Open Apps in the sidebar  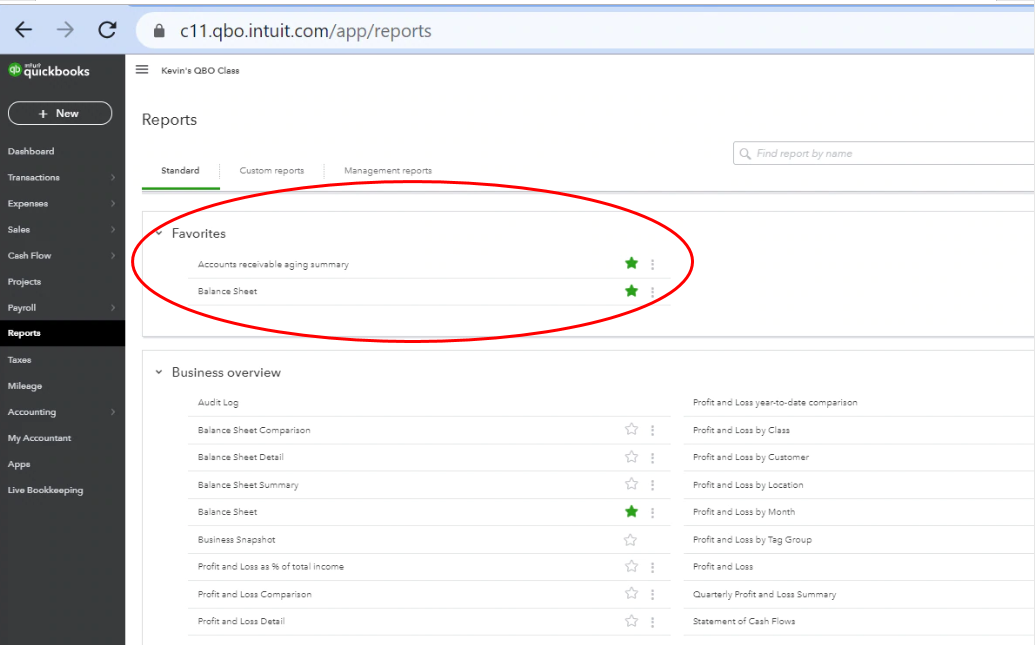click(19, 464)
